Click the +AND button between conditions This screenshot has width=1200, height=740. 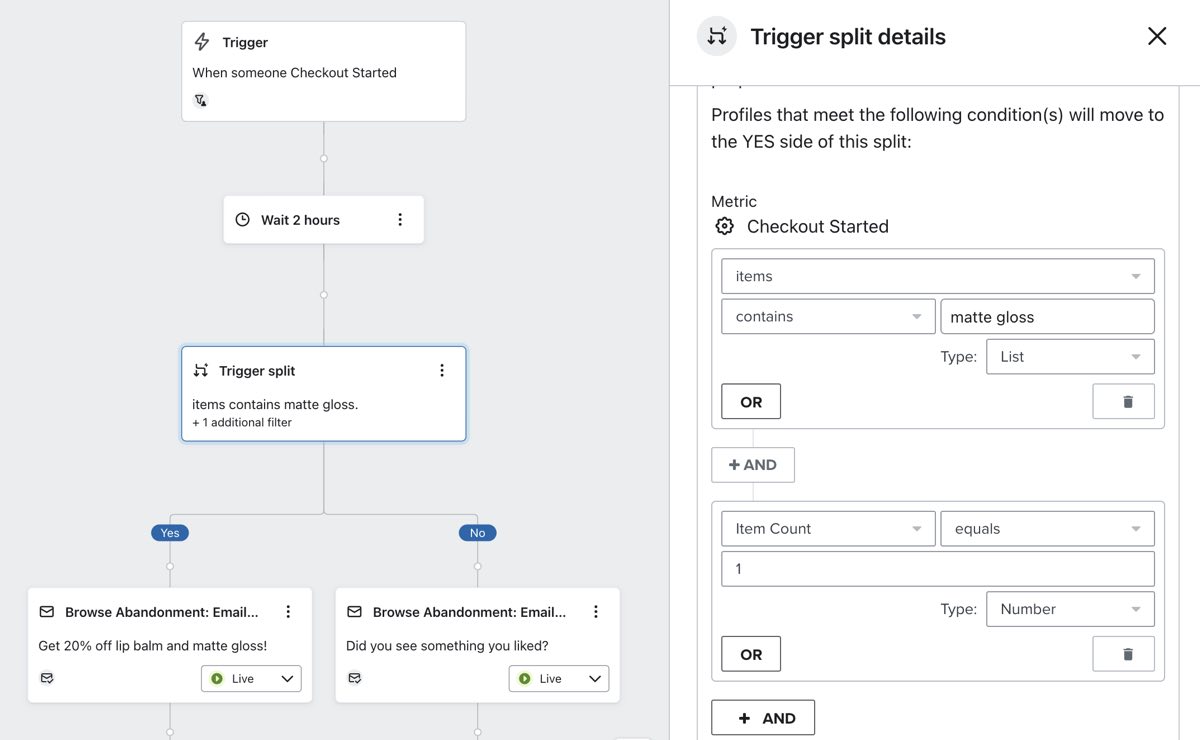[x=752, y=464]
